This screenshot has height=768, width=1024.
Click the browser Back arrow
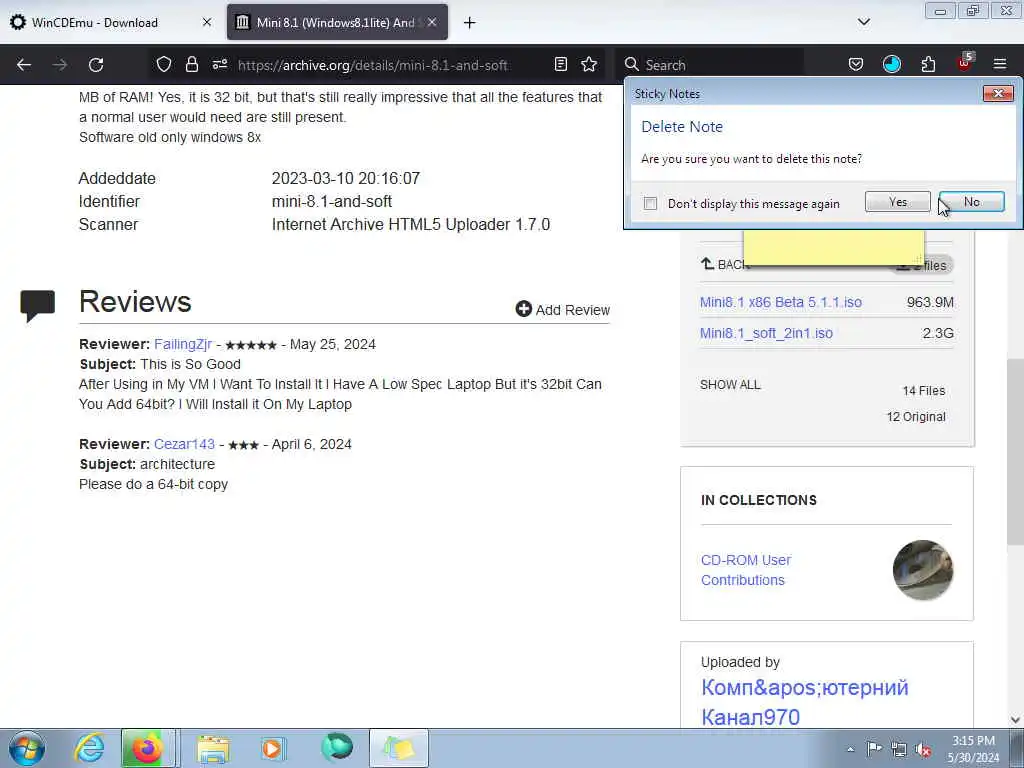coord(24,65)
